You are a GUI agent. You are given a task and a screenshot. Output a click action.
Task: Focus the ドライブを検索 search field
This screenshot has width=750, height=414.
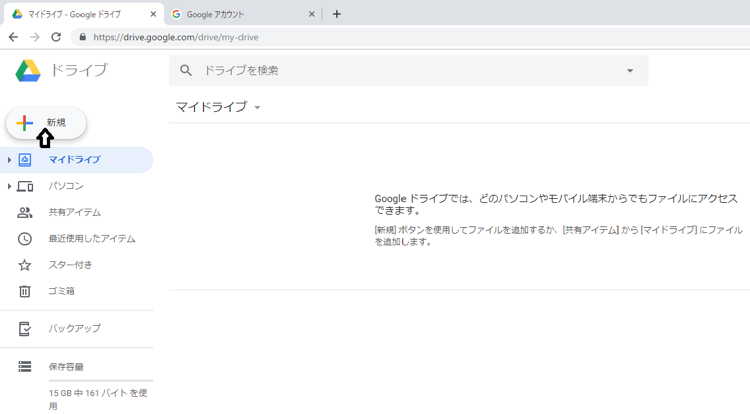tap(408, 71)
